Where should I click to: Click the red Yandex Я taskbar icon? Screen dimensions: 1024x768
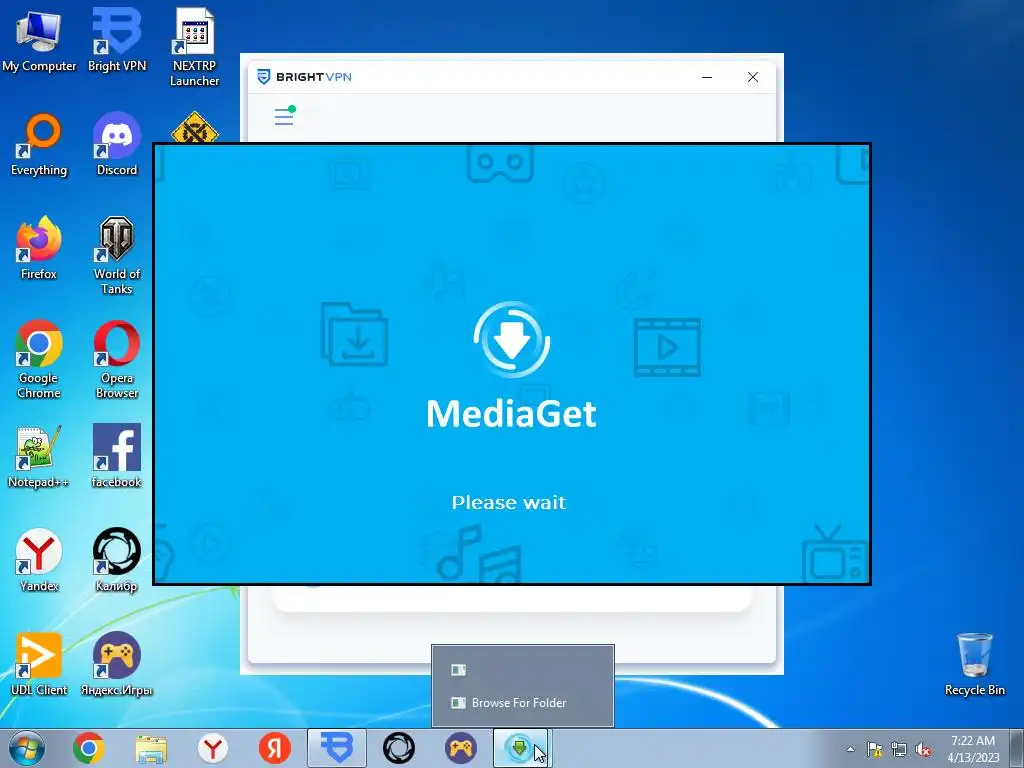pos(275,748)
